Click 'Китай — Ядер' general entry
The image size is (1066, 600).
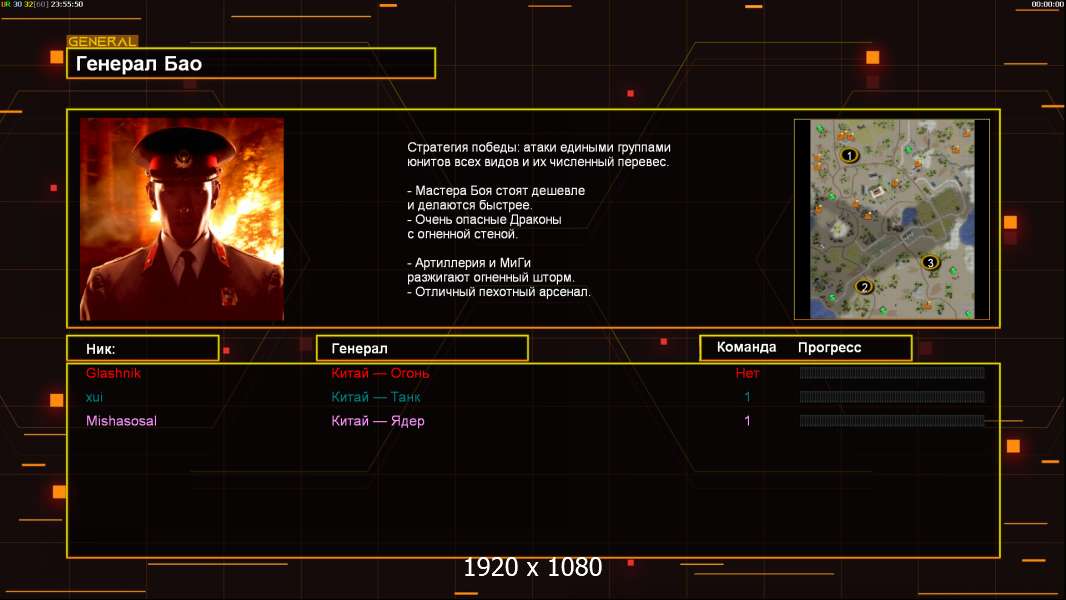(x=377, y=421)
